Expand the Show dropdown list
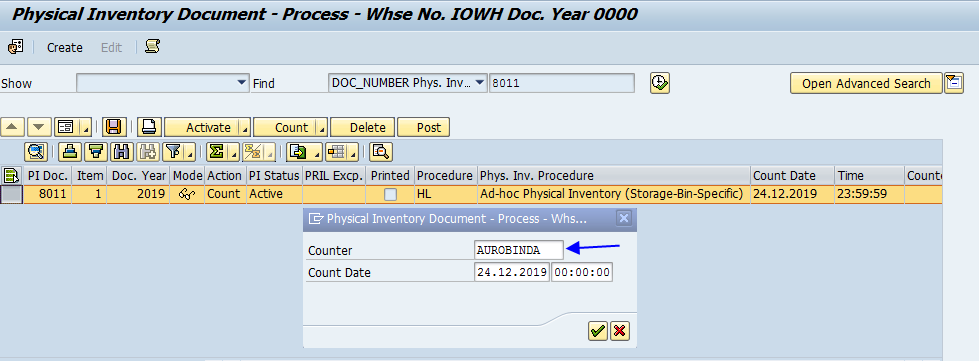 pos(242,83)
